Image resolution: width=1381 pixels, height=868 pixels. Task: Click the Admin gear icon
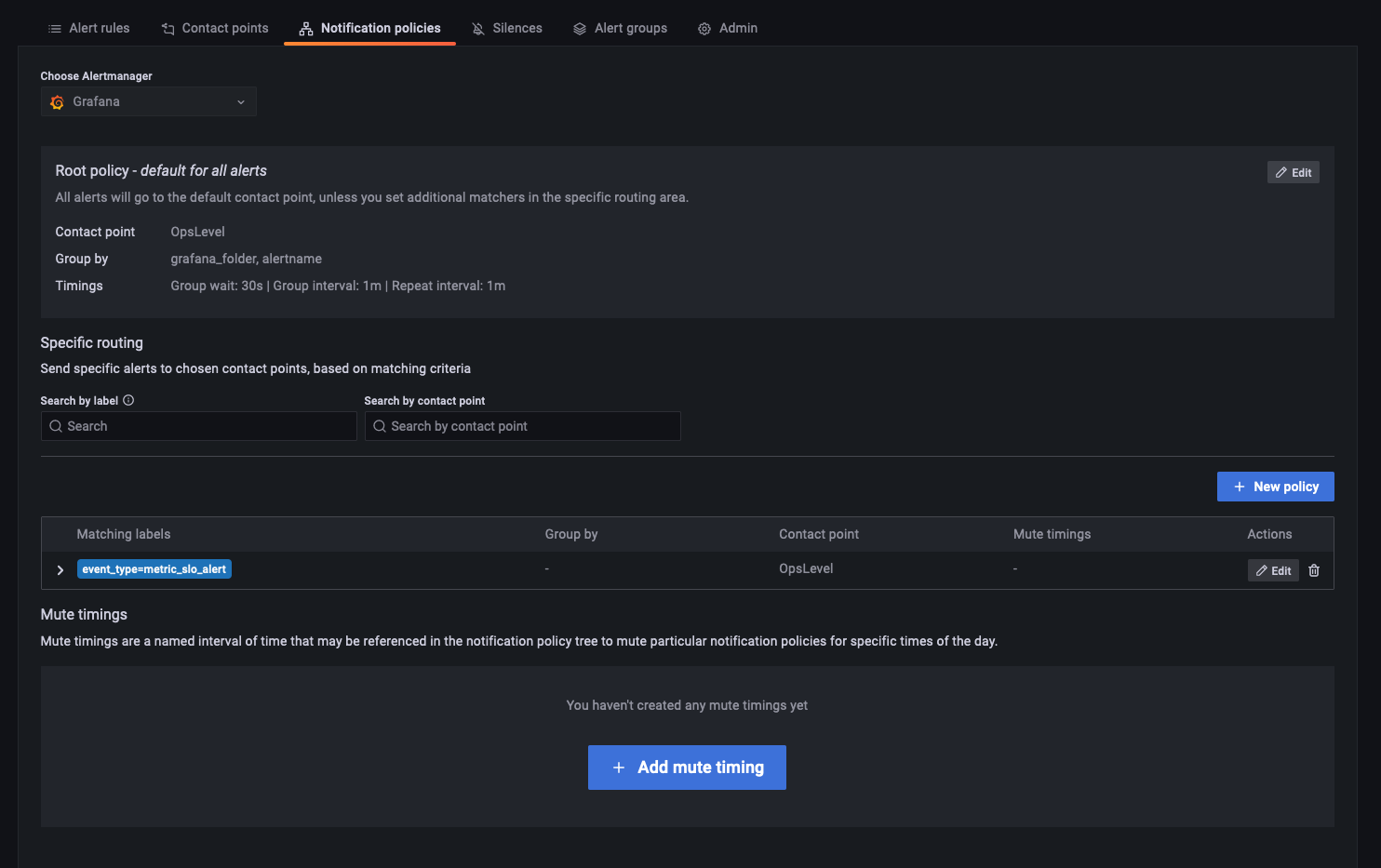pos(704,28)
